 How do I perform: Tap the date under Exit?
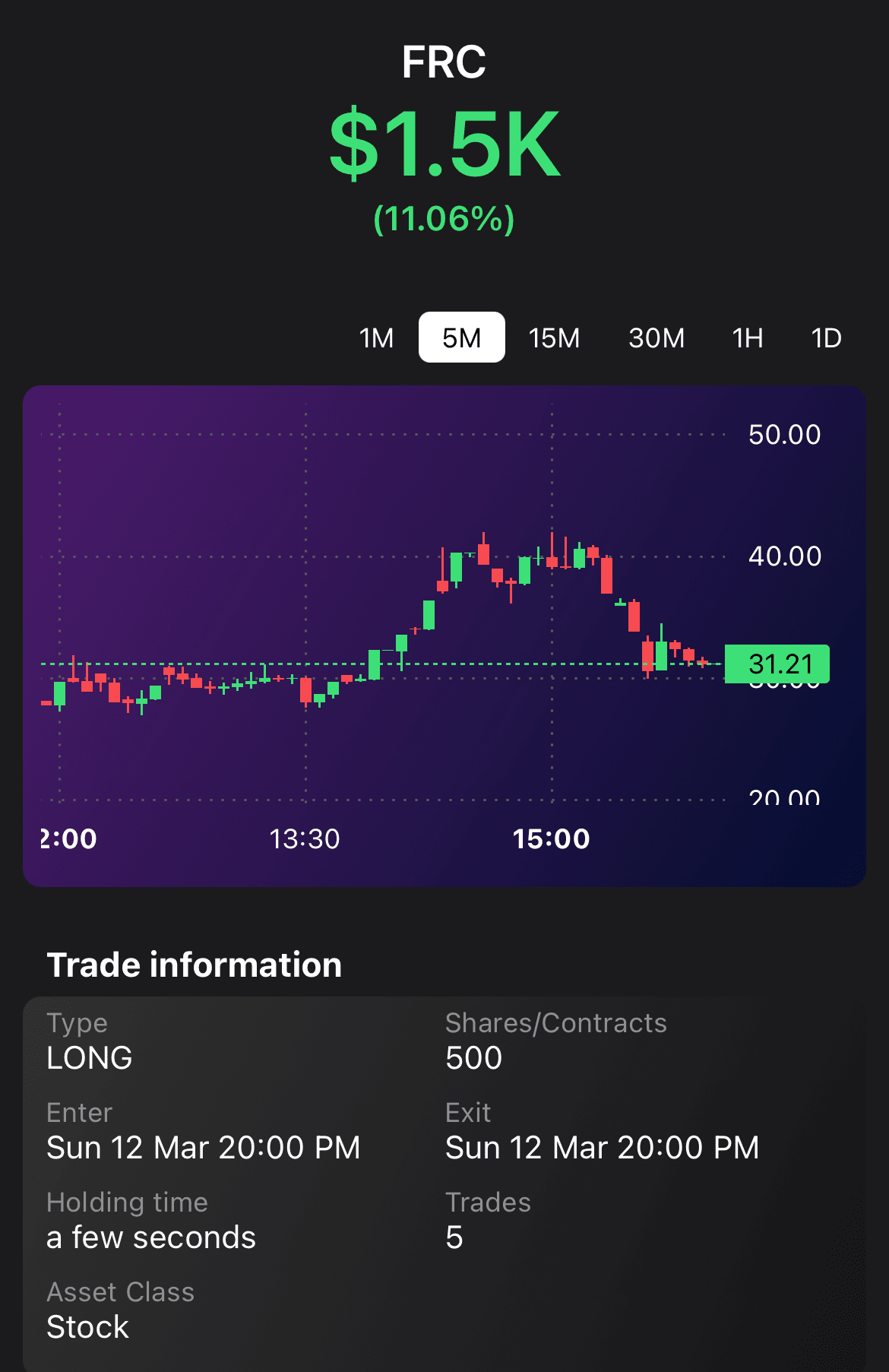(x=603, y=1148)
